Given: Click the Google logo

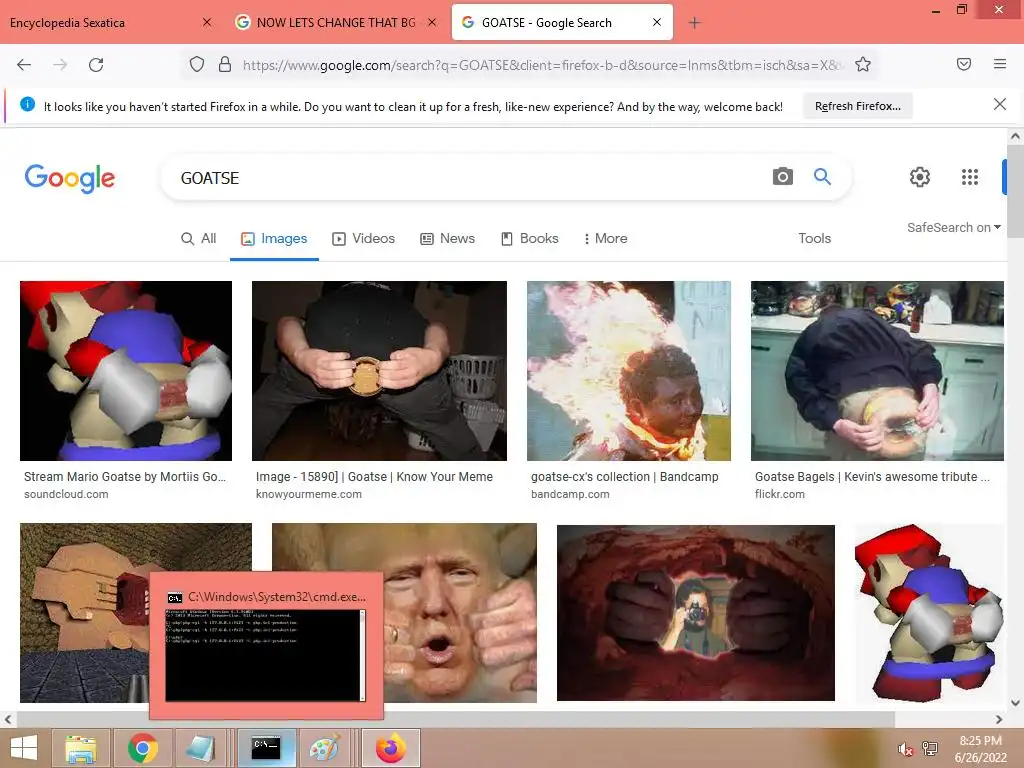Looking at the screenshot, I should [70, 178].
